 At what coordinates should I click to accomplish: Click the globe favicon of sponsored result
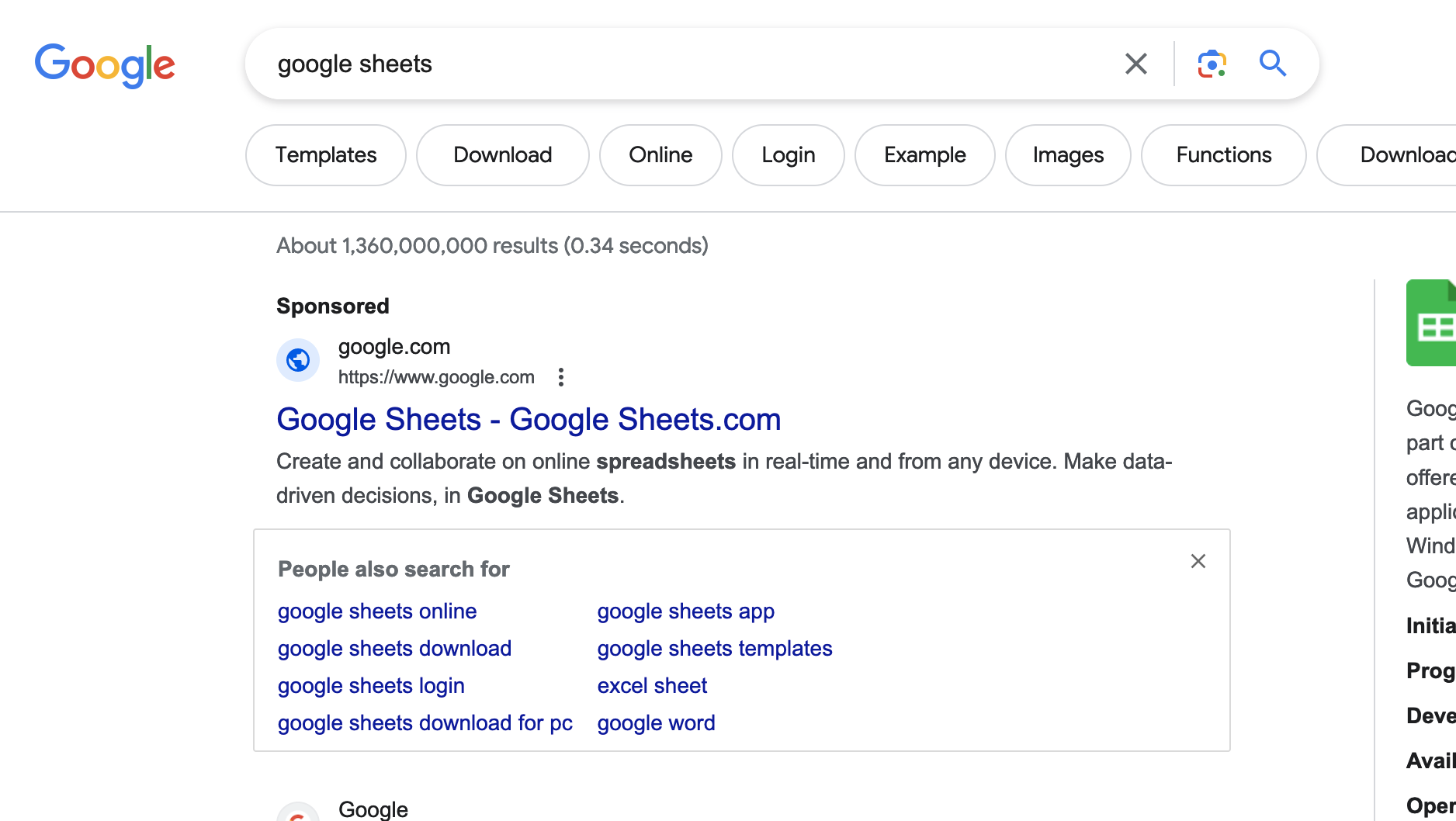point(298,360)
